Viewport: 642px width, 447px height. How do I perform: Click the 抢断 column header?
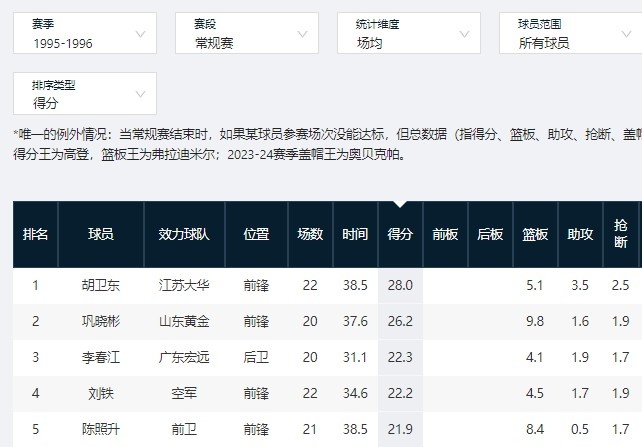point(621,234)
